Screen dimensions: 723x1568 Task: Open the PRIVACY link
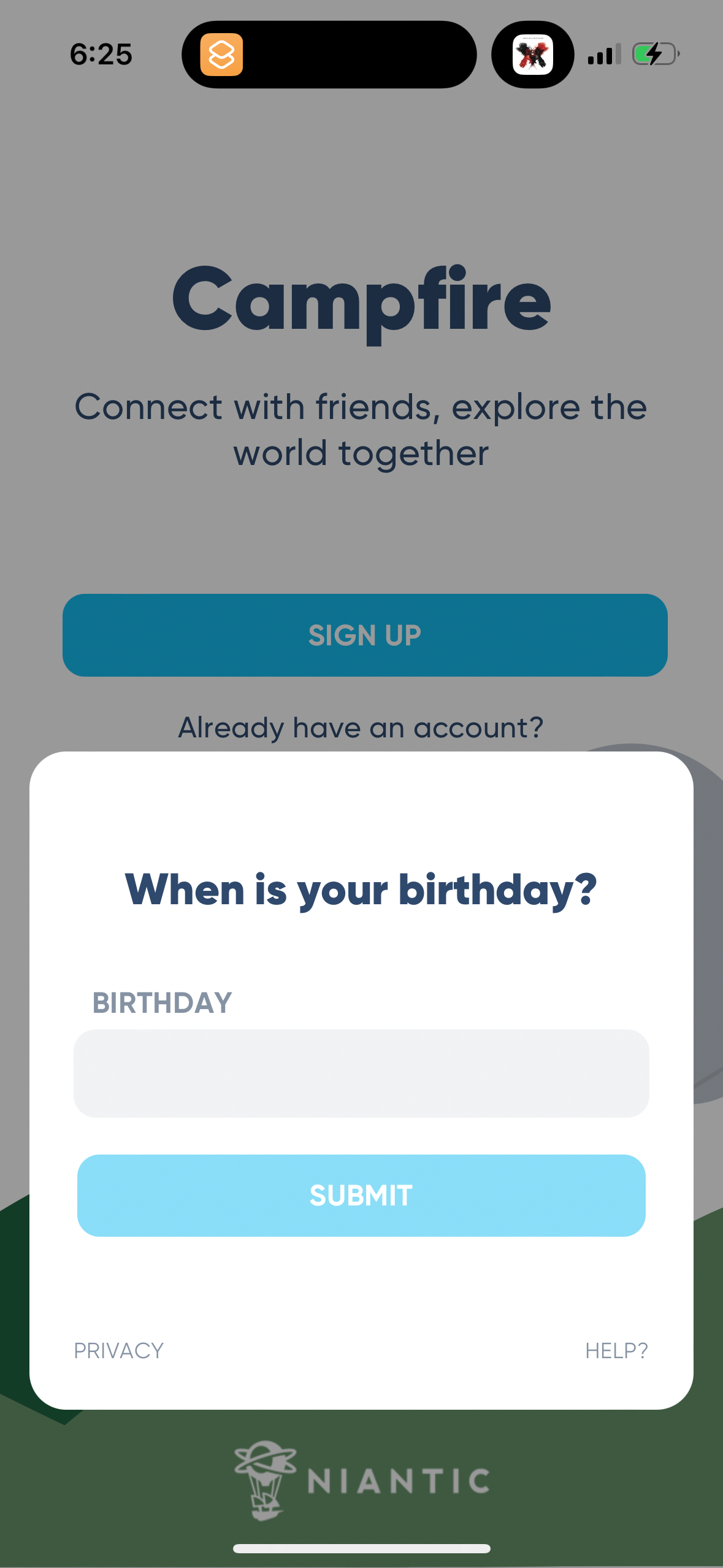(x=119, y=1350)
